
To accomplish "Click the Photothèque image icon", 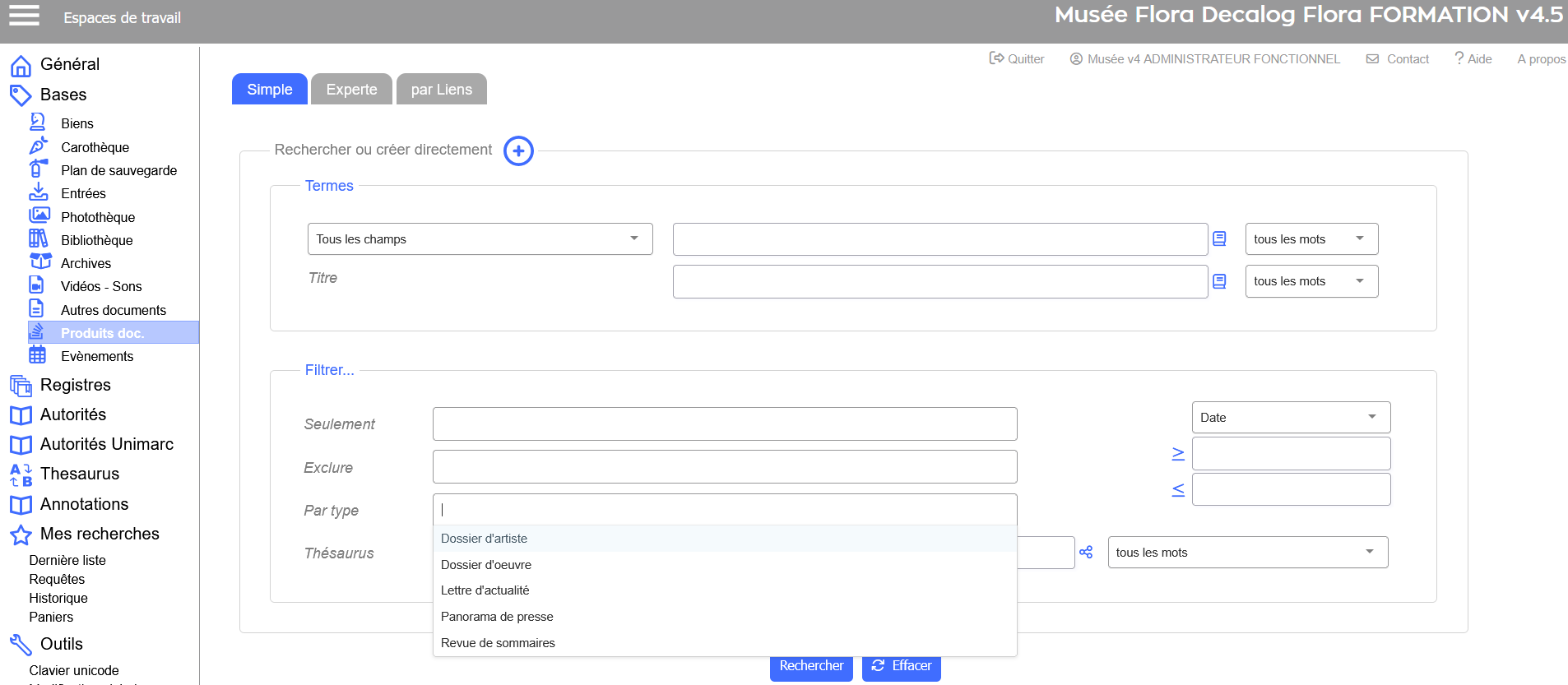I will coord(39,215).
